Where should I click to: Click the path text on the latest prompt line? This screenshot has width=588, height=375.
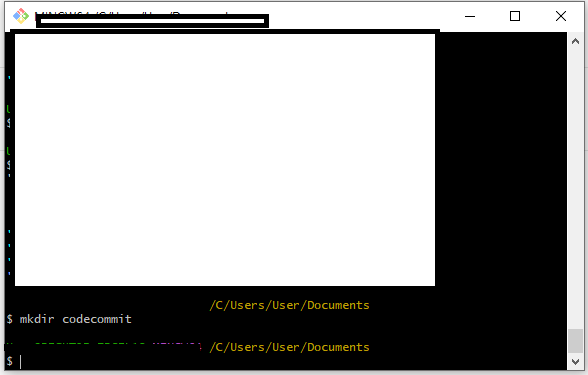(289, 347)
